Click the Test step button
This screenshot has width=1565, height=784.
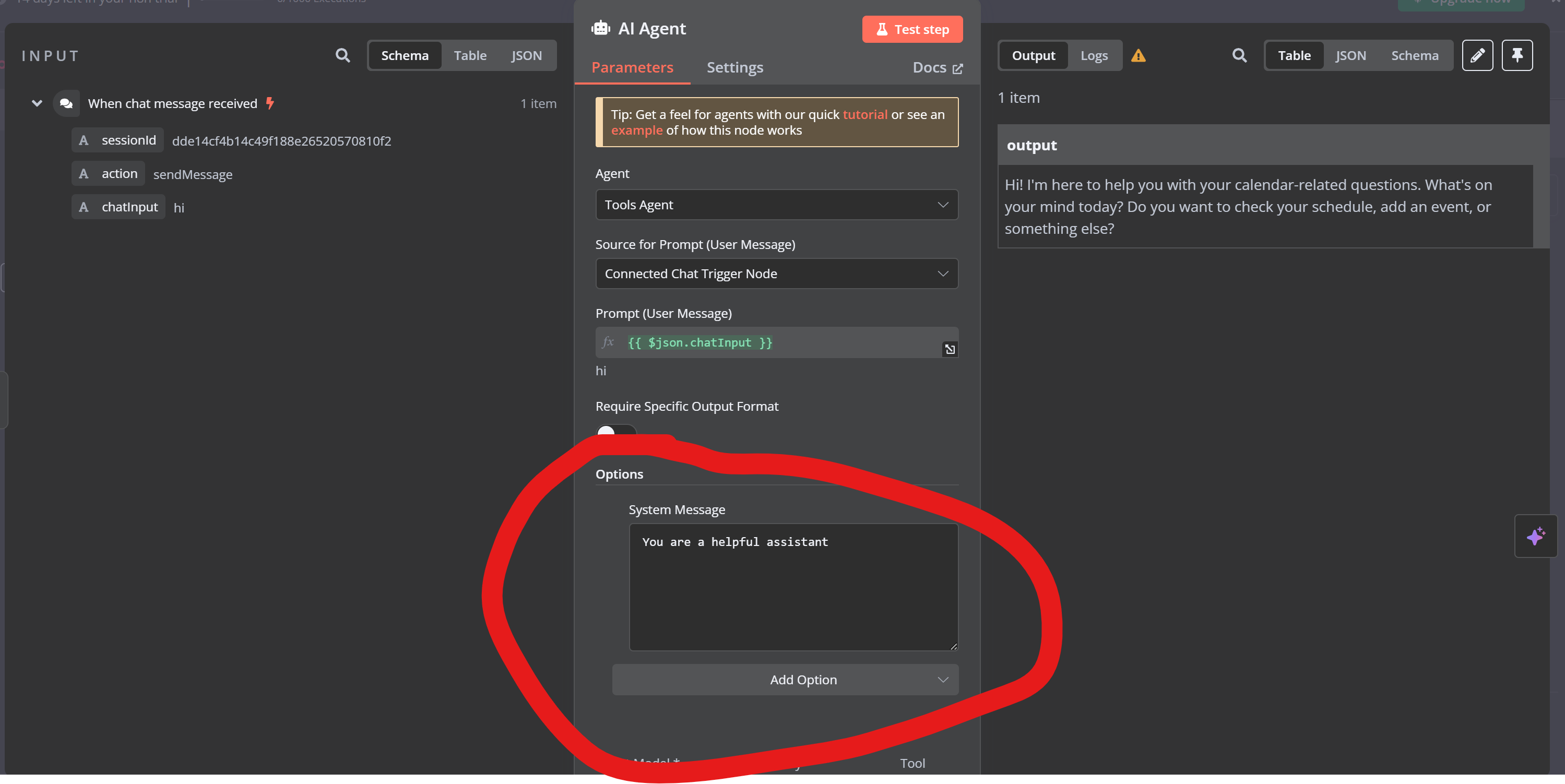[912, 29]
